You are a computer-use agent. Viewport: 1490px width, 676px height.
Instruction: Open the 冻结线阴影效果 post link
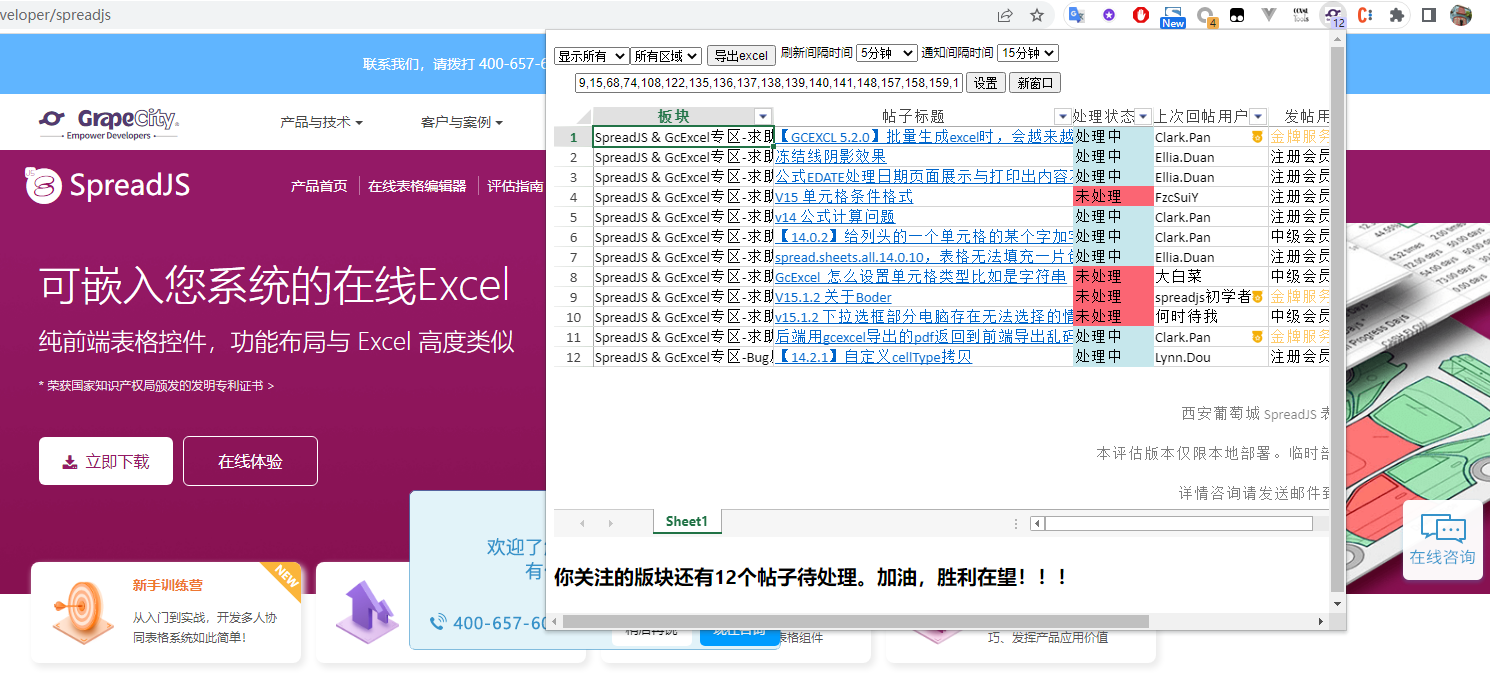[830, 156]
